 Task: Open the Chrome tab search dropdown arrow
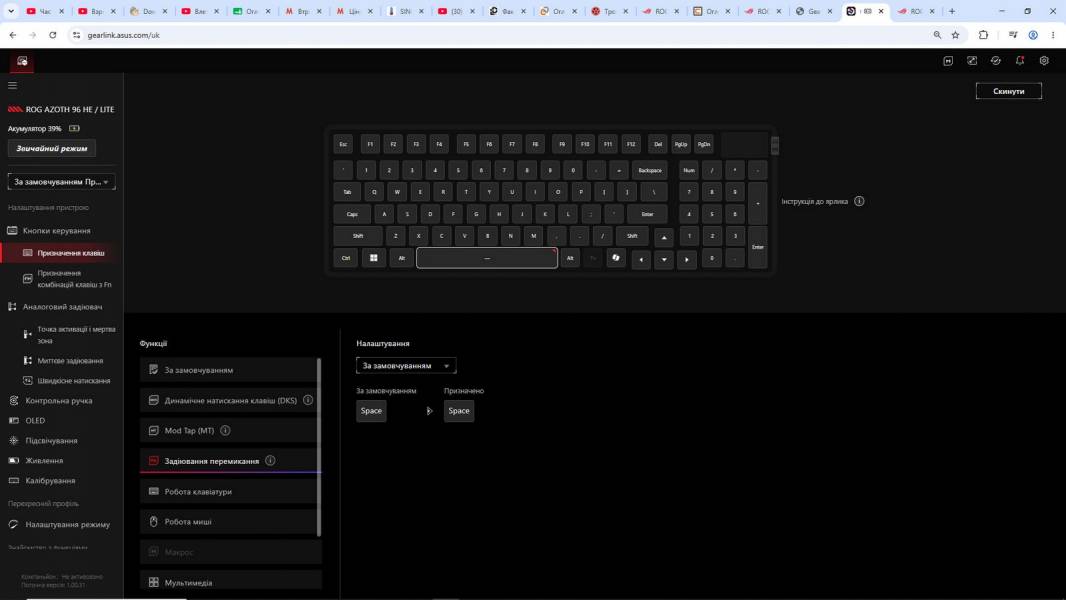(11, 11)
